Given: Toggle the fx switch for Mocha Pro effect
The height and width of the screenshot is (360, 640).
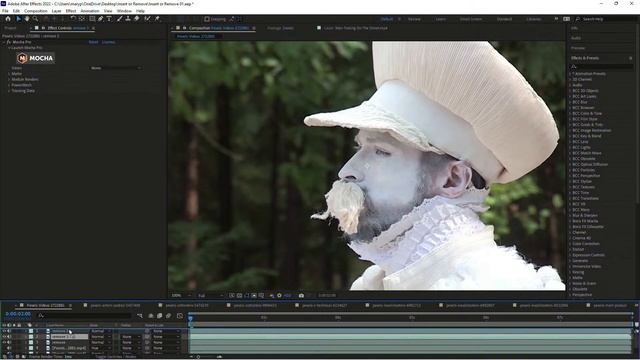Looking at the screenshot, I should click(9, 42).
